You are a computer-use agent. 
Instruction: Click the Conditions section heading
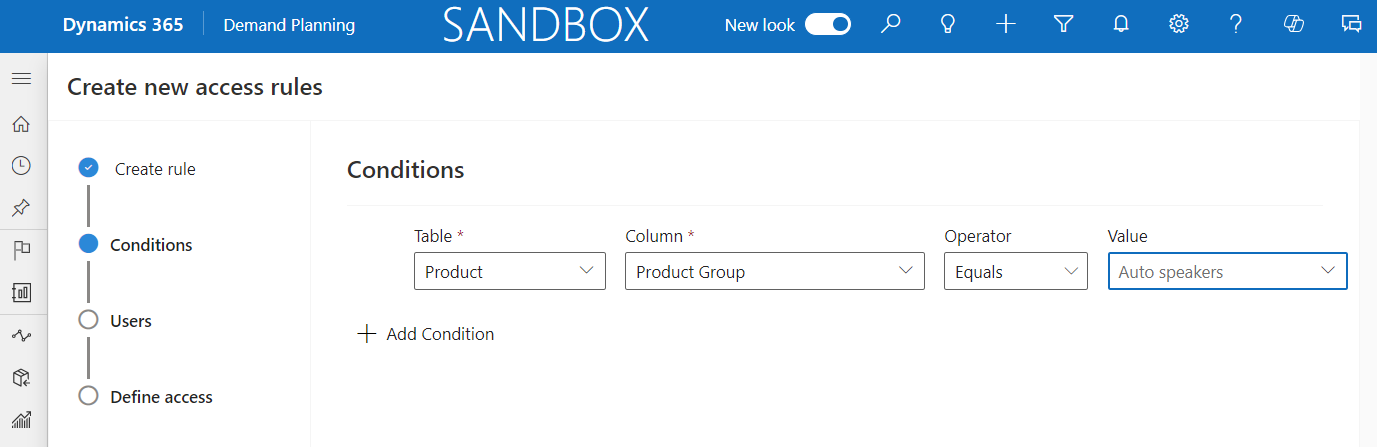click(406, 170)
